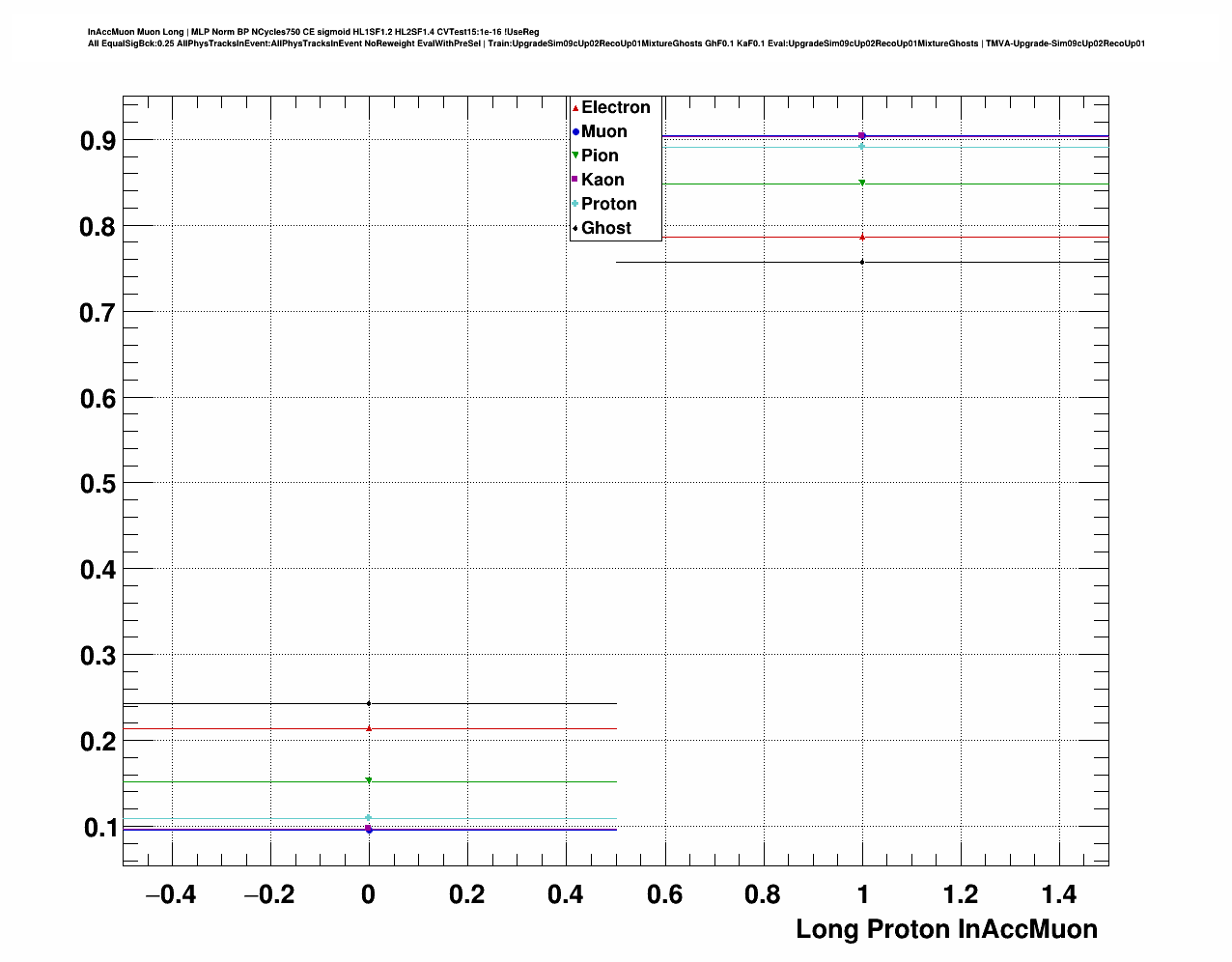The height and width of the screenshot is (962, 1232).
Task: Select the cyan Proton data point at x=0
Action: 369,818
